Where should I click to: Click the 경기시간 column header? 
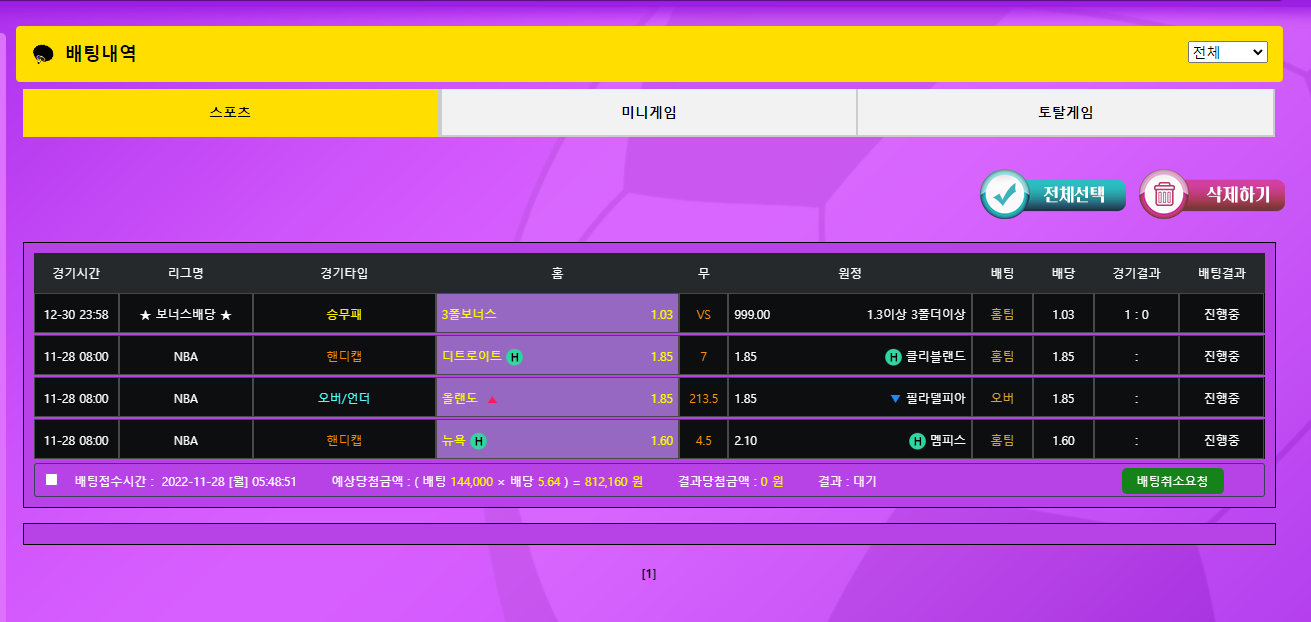[76, 273]
